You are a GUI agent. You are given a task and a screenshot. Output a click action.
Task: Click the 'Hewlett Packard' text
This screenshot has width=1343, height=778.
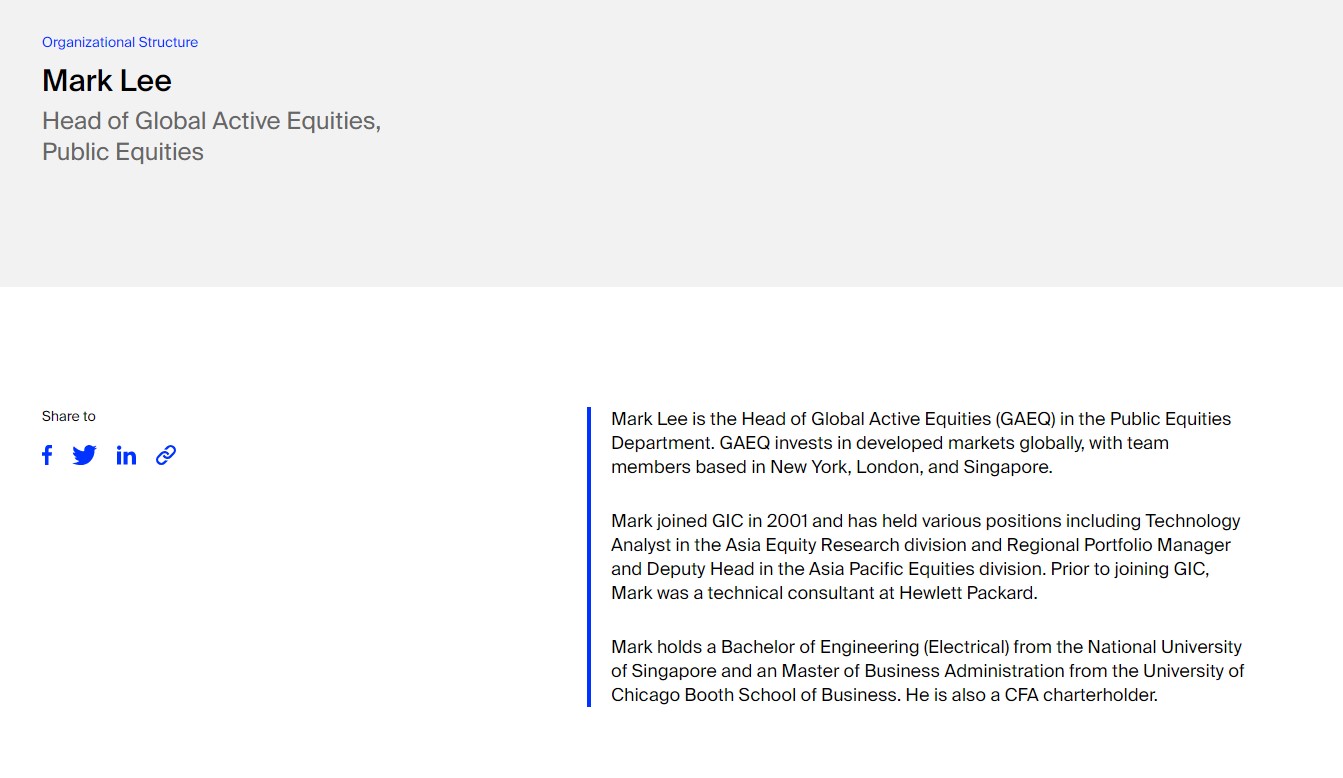point(967,593)
